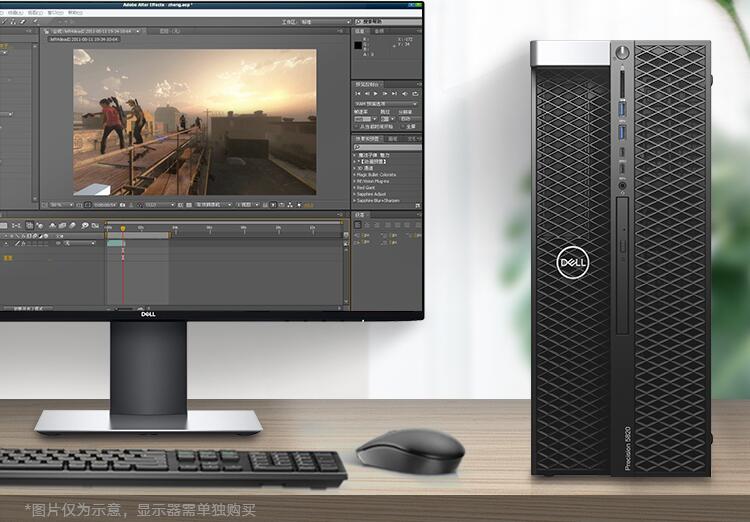
Task: Click the composition preview image
Action: pos(194,121)
